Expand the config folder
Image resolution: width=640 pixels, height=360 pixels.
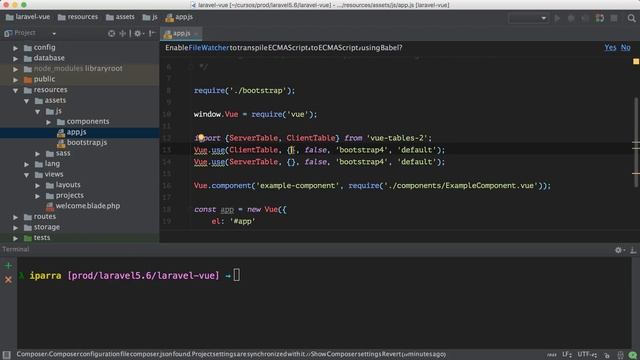pos(16,48)
